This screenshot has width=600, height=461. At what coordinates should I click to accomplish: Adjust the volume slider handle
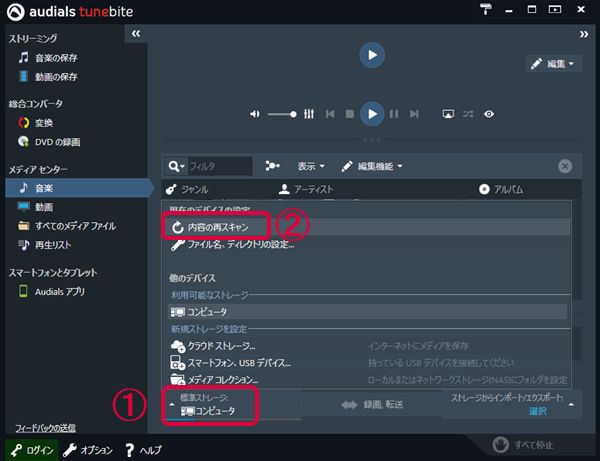pyautogui.click(x=293, y=114)
